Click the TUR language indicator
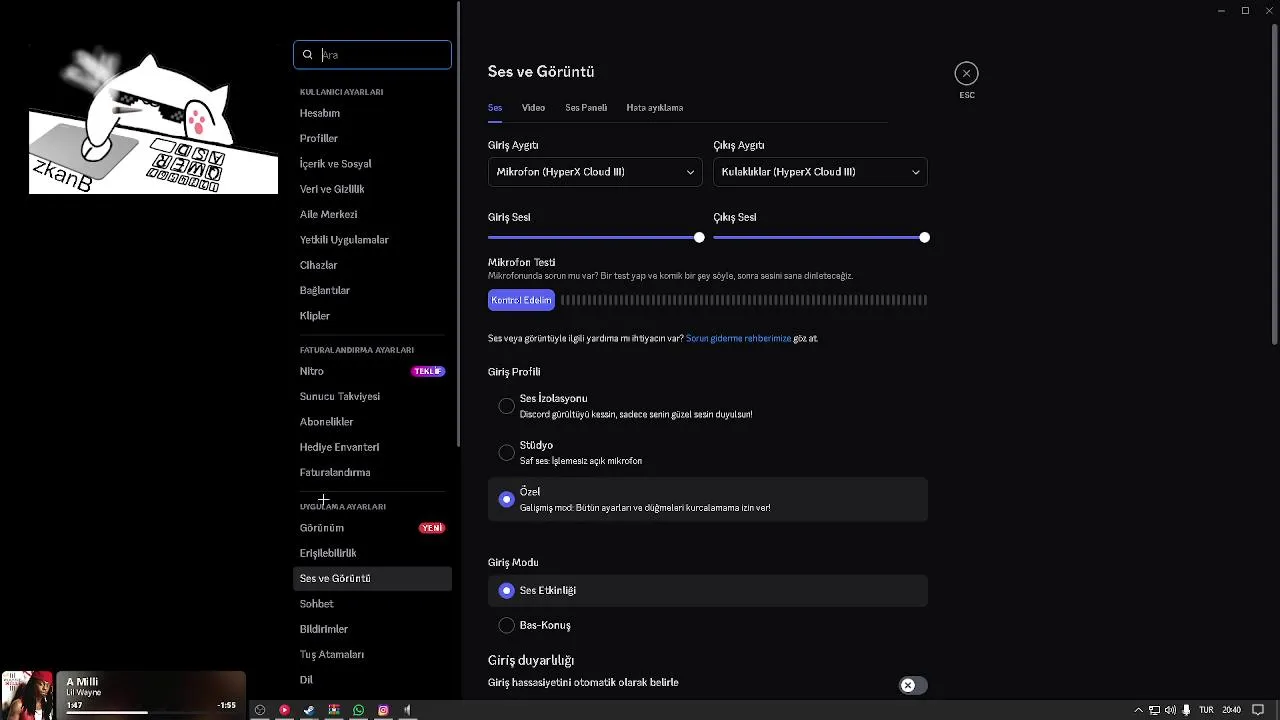This screenshot has height=720, width=1280. (x=1206, y=710)
